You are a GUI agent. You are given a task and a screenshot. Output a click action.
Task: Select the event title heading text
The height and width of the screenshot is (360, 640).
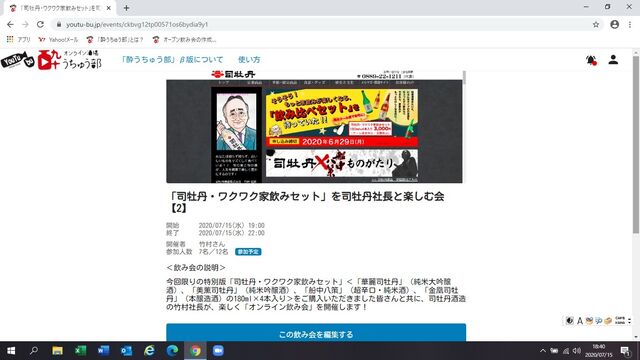(307, 202)
